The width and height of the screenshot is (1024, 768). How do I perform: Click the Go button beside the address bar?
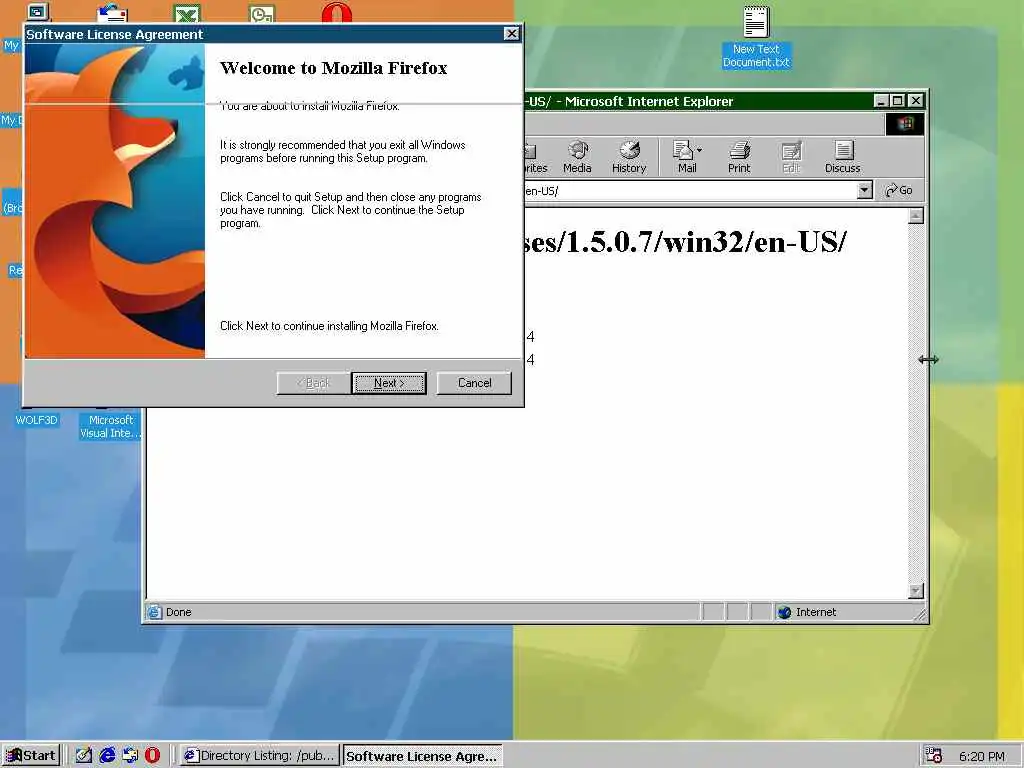coord(899,191)
